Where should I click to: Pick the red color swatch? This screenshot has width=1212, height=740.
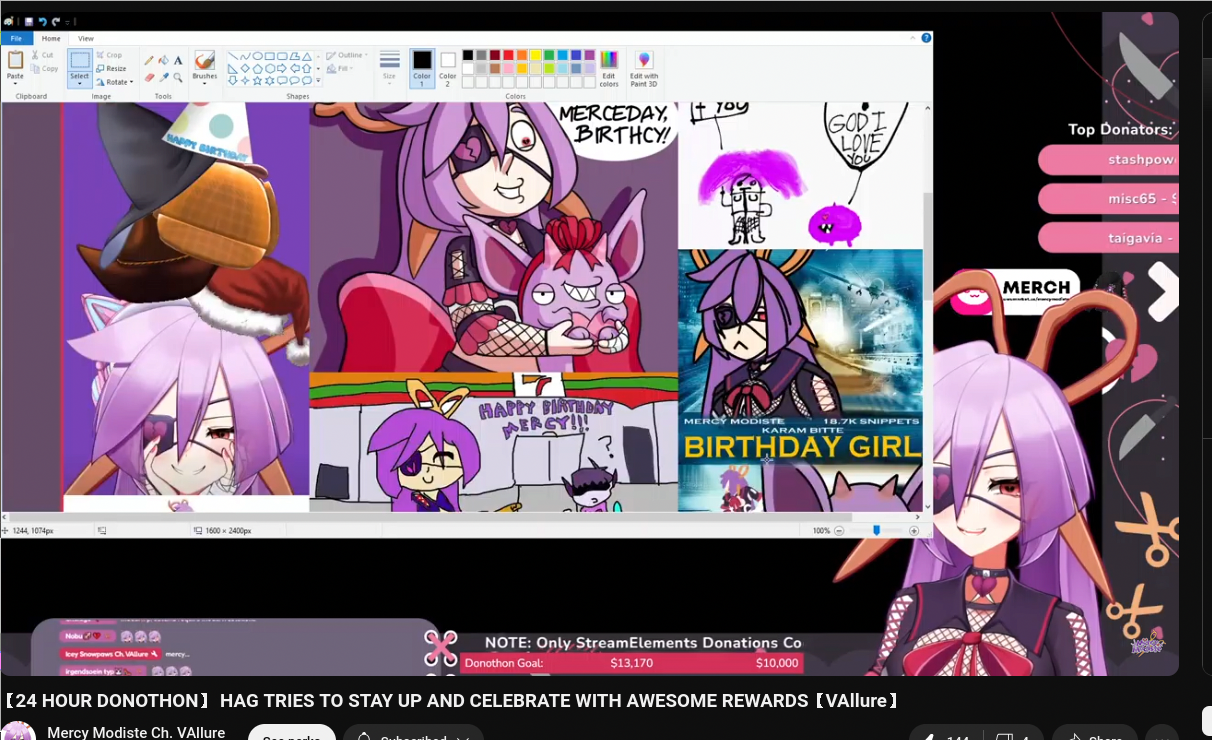pos(508,55)
